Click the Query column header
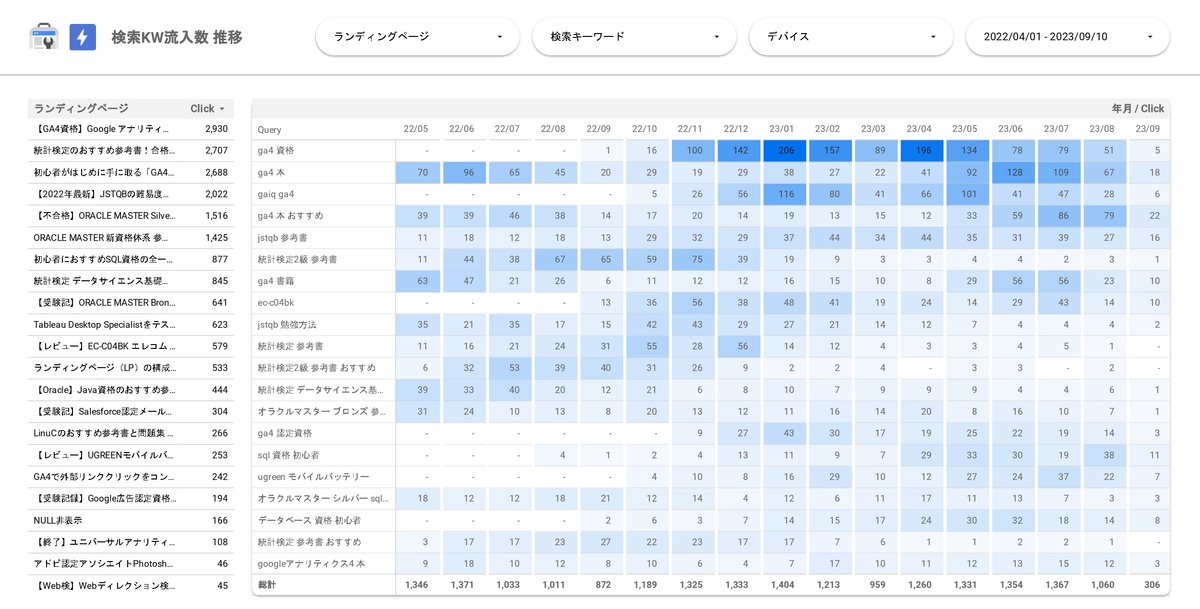 (x=269, y=130)
